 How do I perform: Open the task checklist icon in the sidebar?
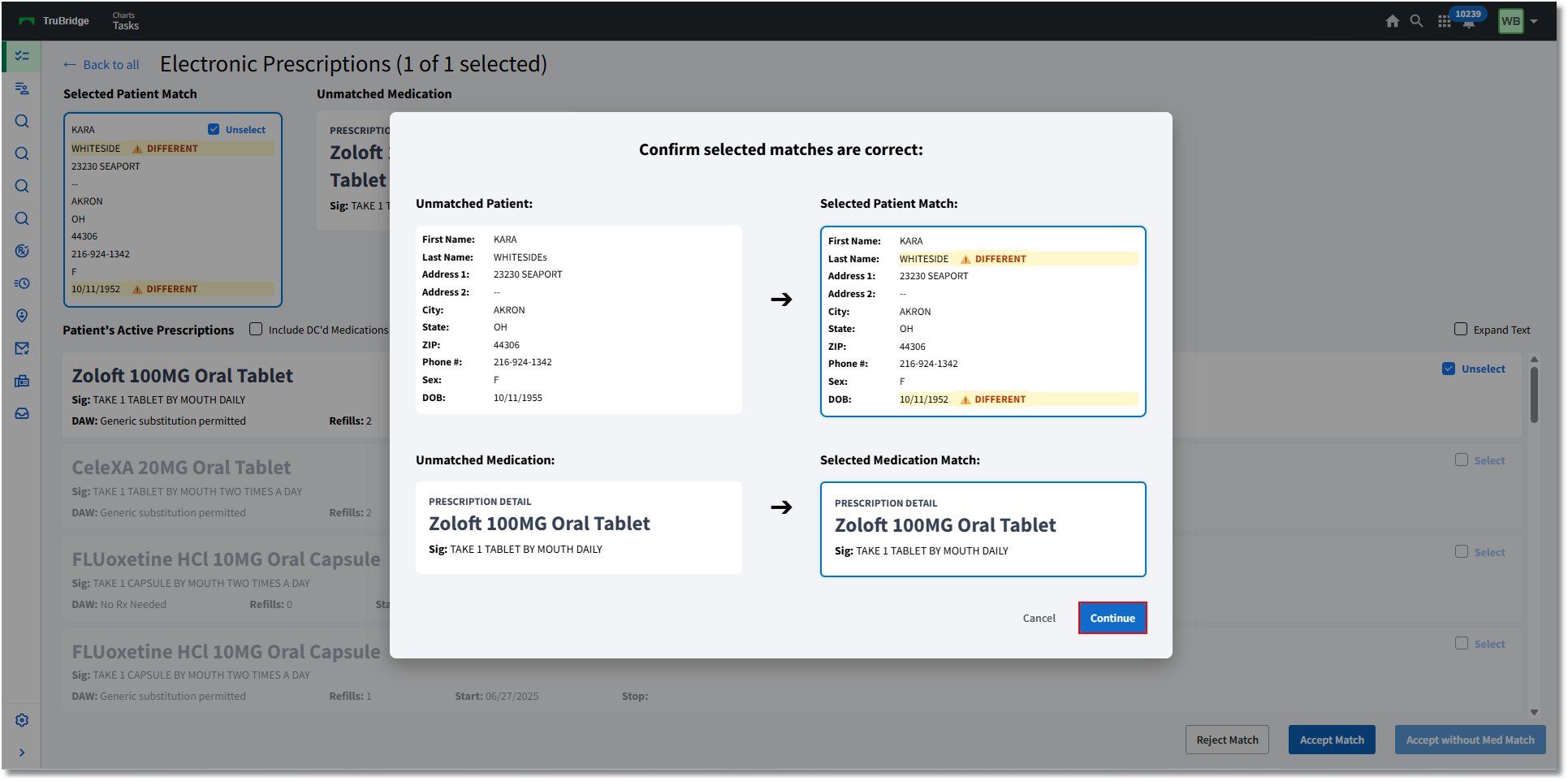pyautogui.click(x=22, y=56)
